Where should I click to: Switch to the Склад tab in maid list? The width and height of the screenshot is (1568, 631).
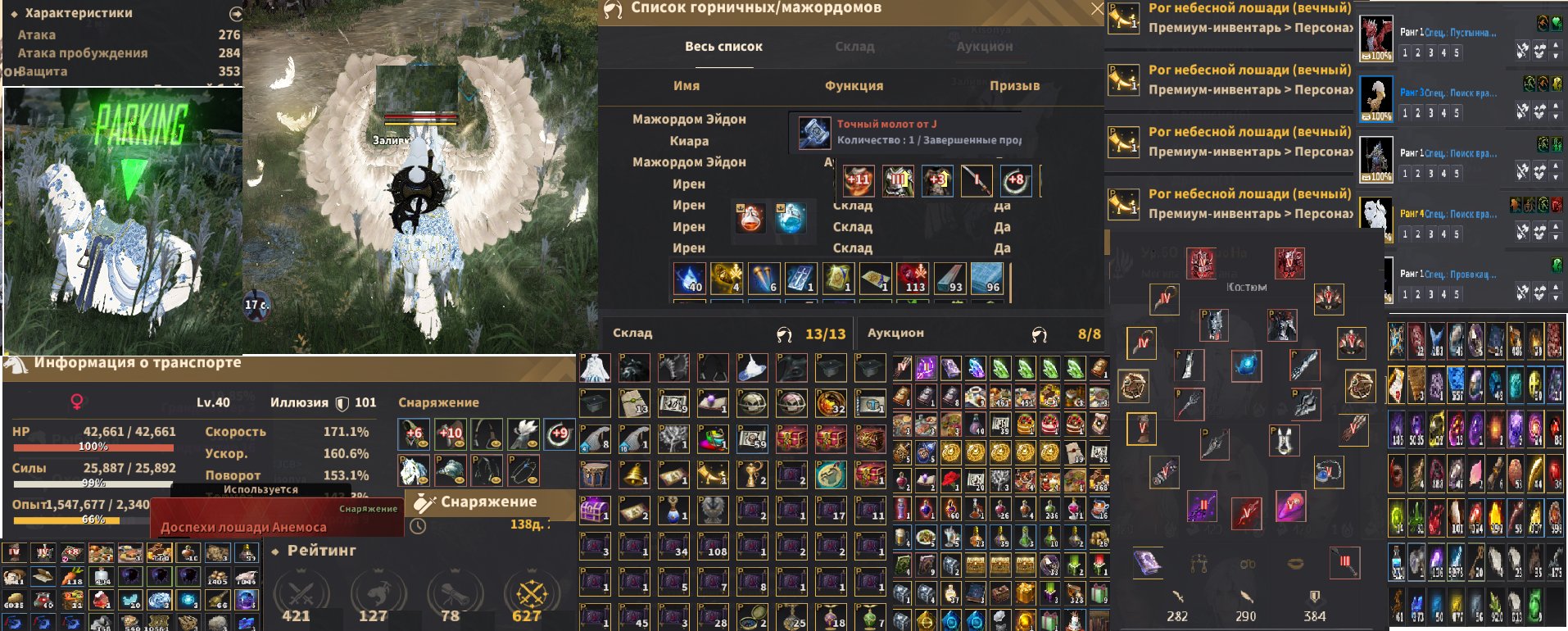point(854,47)
